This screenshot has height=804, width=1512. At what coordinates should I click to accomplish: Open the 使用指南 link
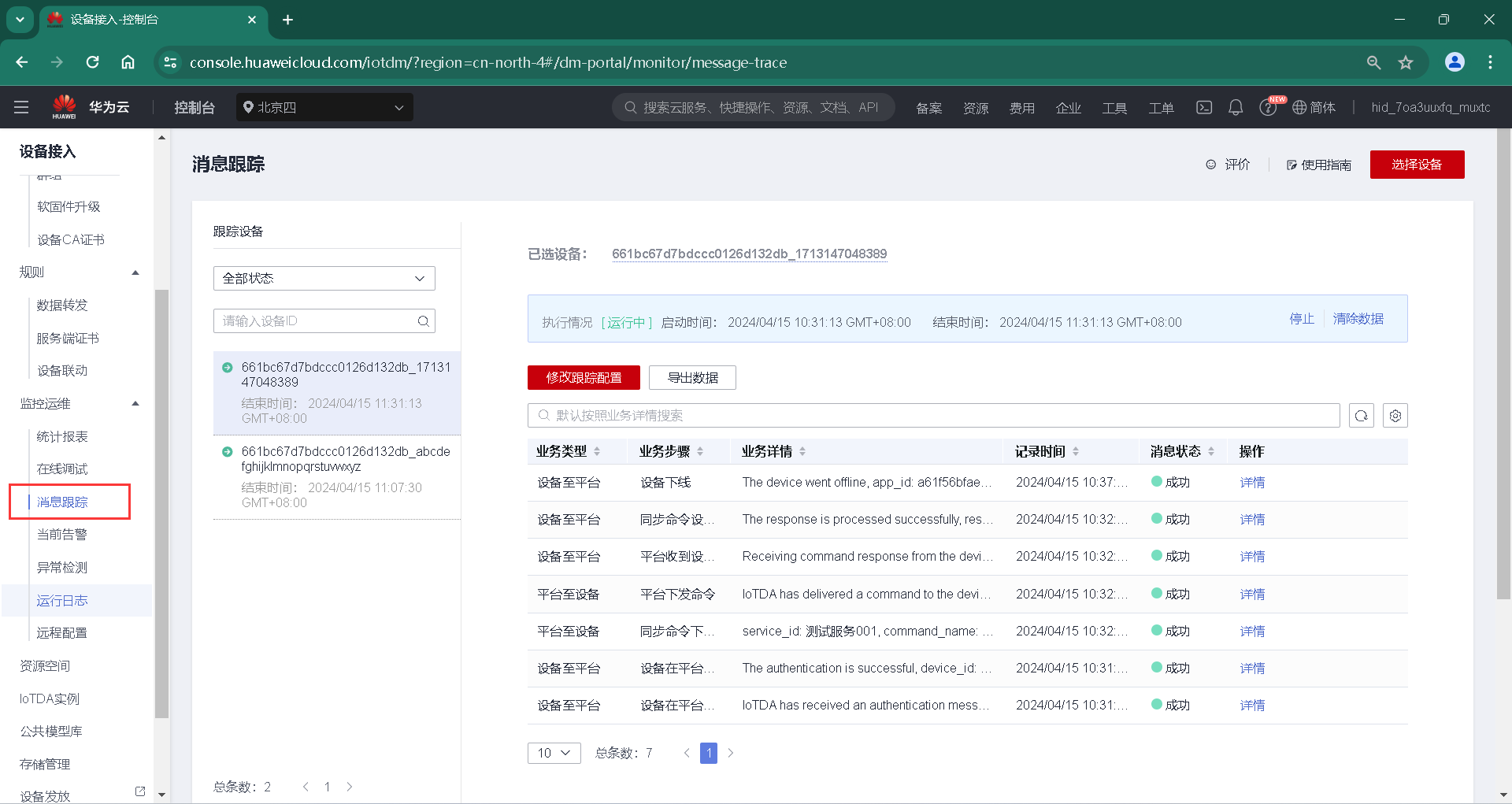point(1319,165)
